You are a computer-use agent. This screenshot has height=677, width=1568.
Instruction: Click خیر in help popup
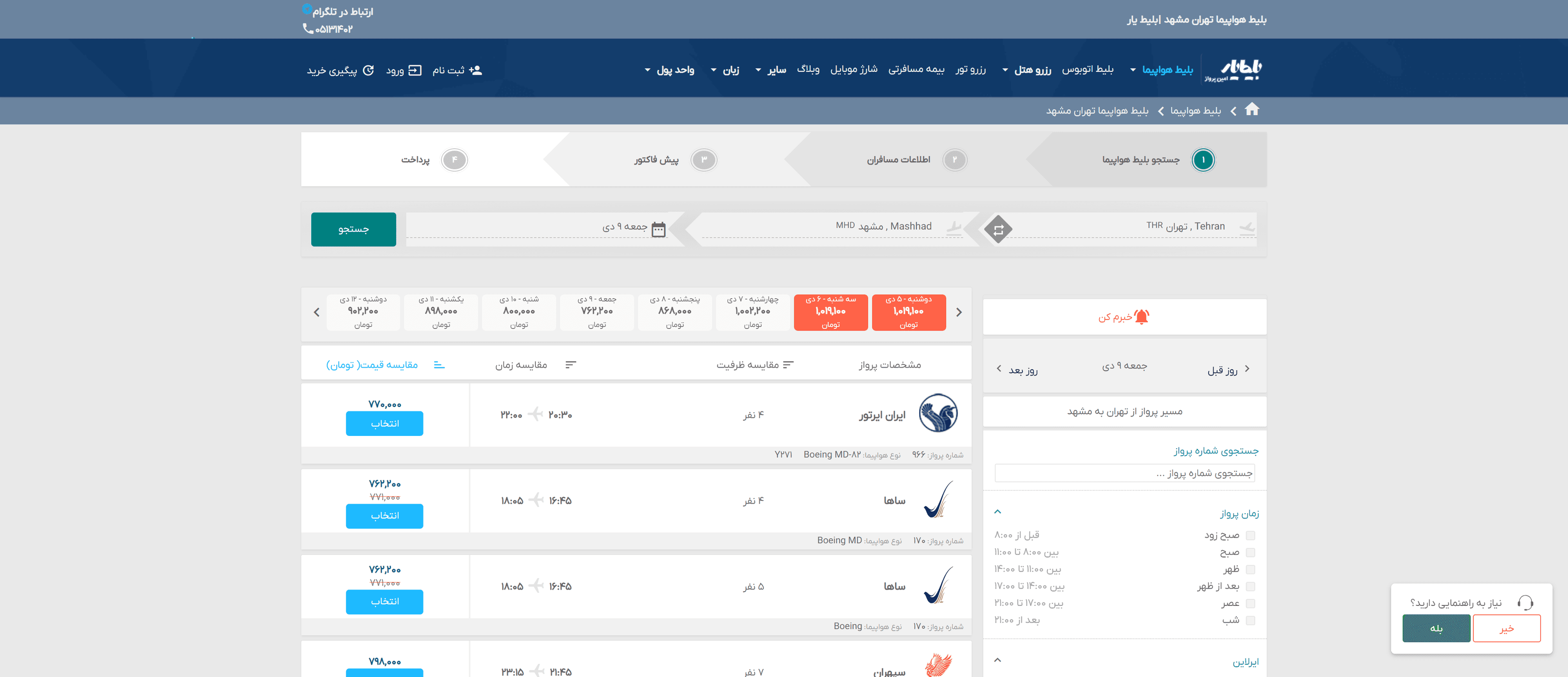coord(1506,628)
